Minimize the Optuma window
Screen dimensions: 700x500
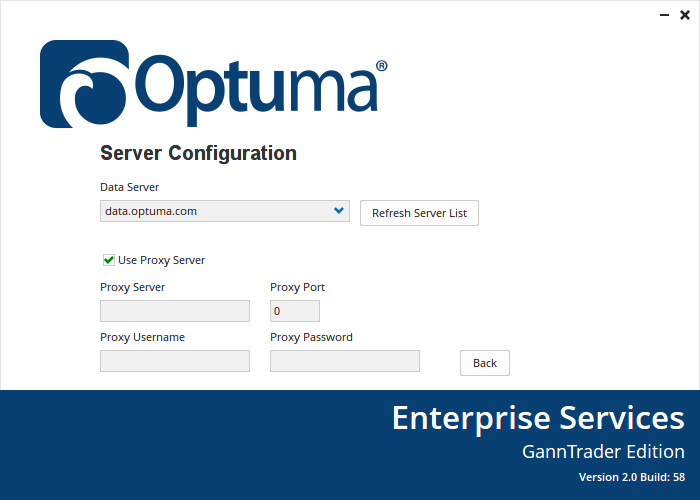pos(664,15)
